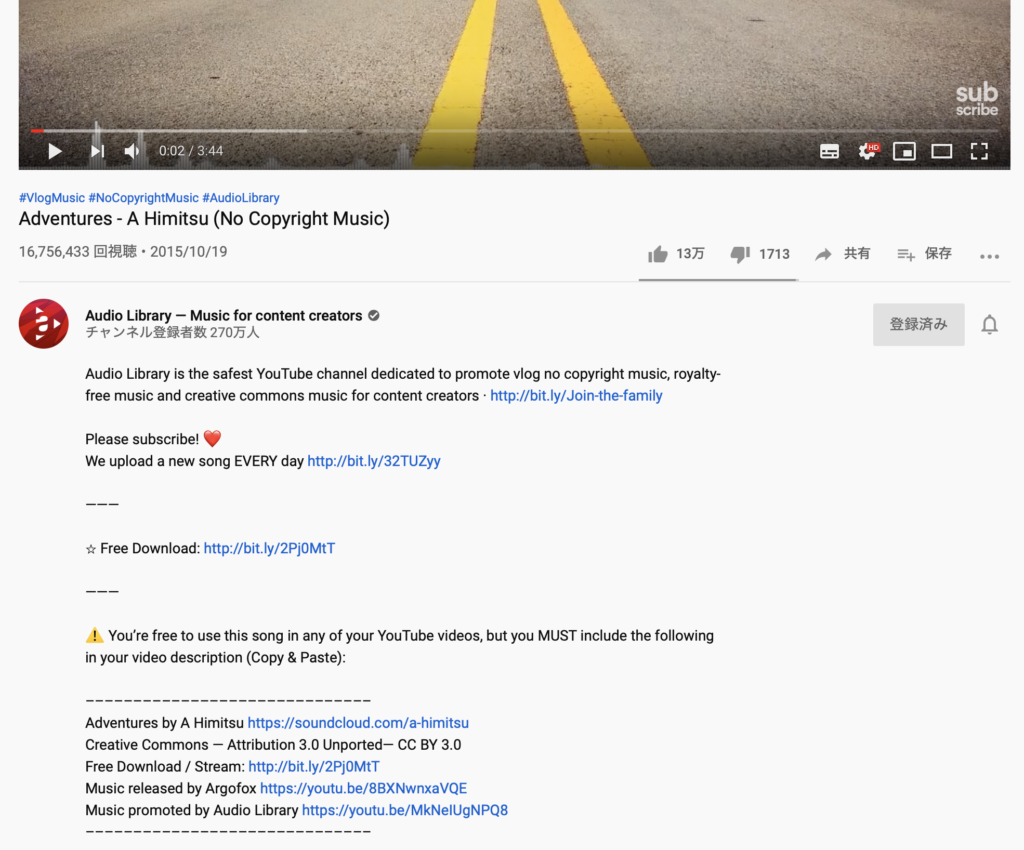
Task: Skip to next video
Action: (97, 151)
